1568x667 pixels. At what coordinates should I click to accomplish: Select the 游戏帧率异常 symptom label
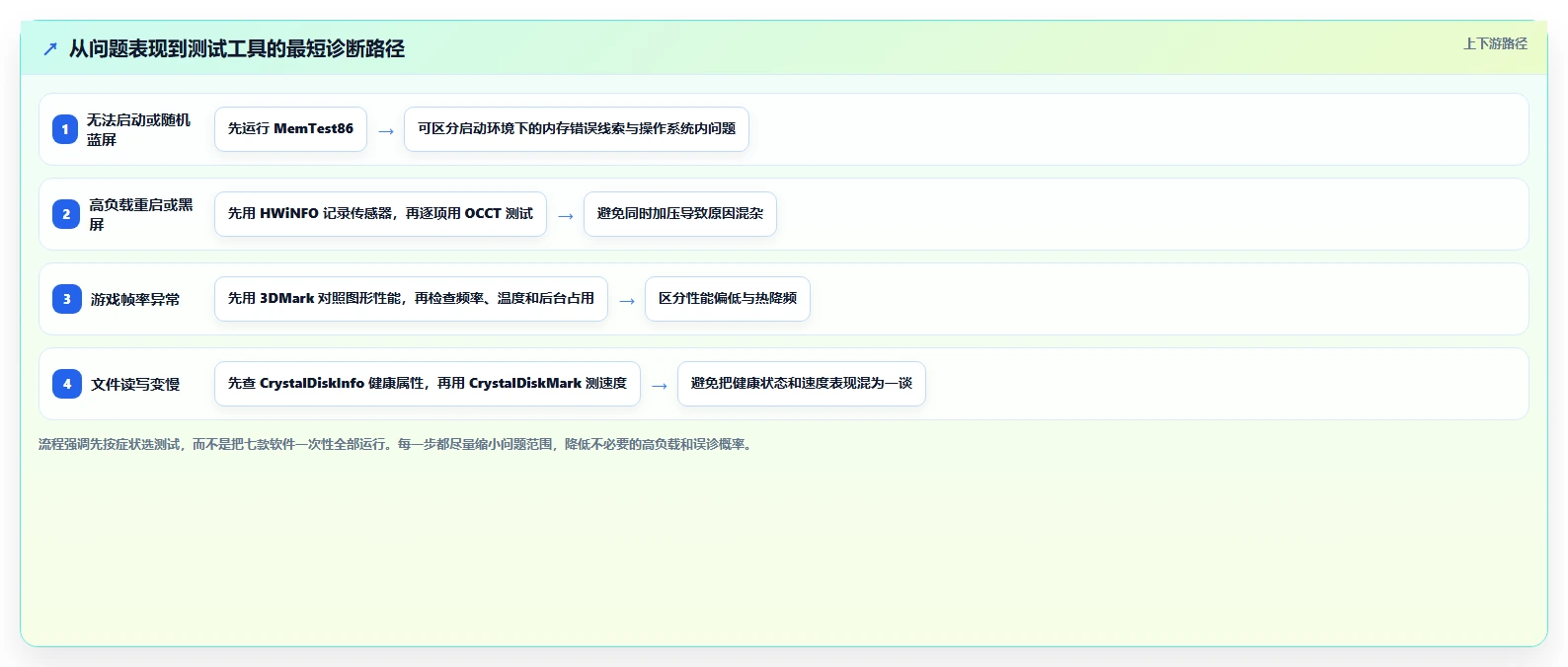coord(135,299)
